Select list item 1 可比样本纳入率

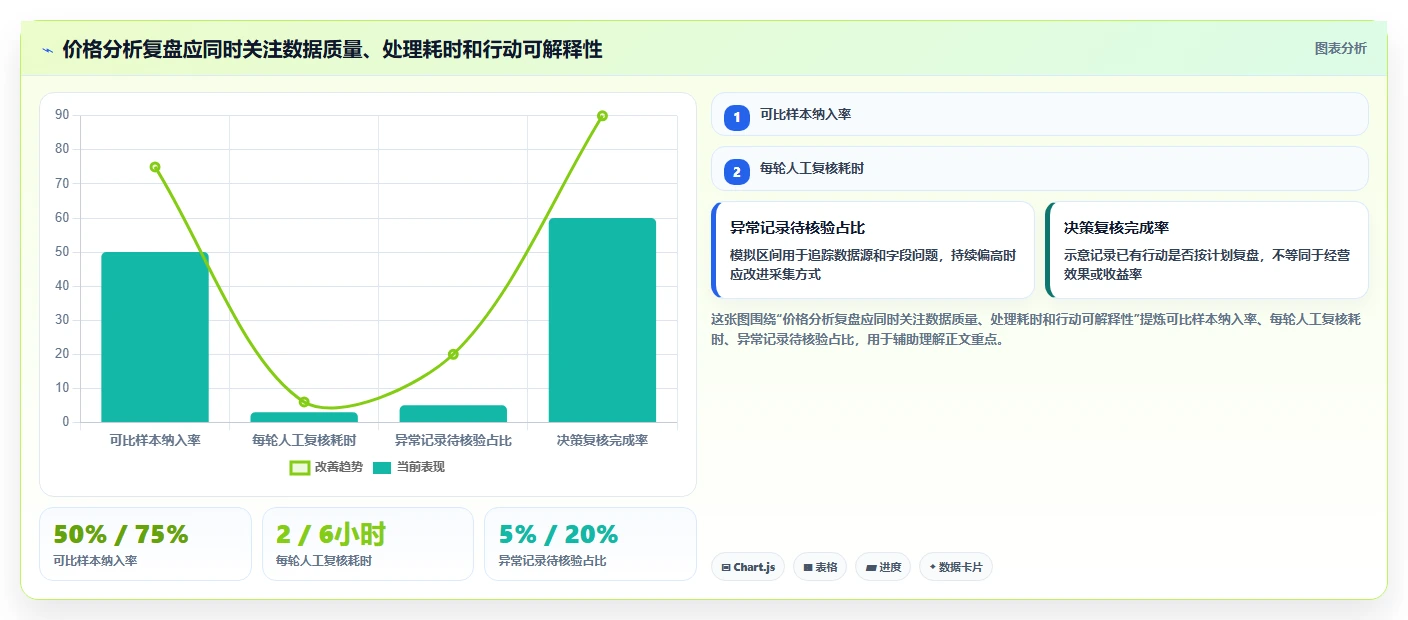1040,114
